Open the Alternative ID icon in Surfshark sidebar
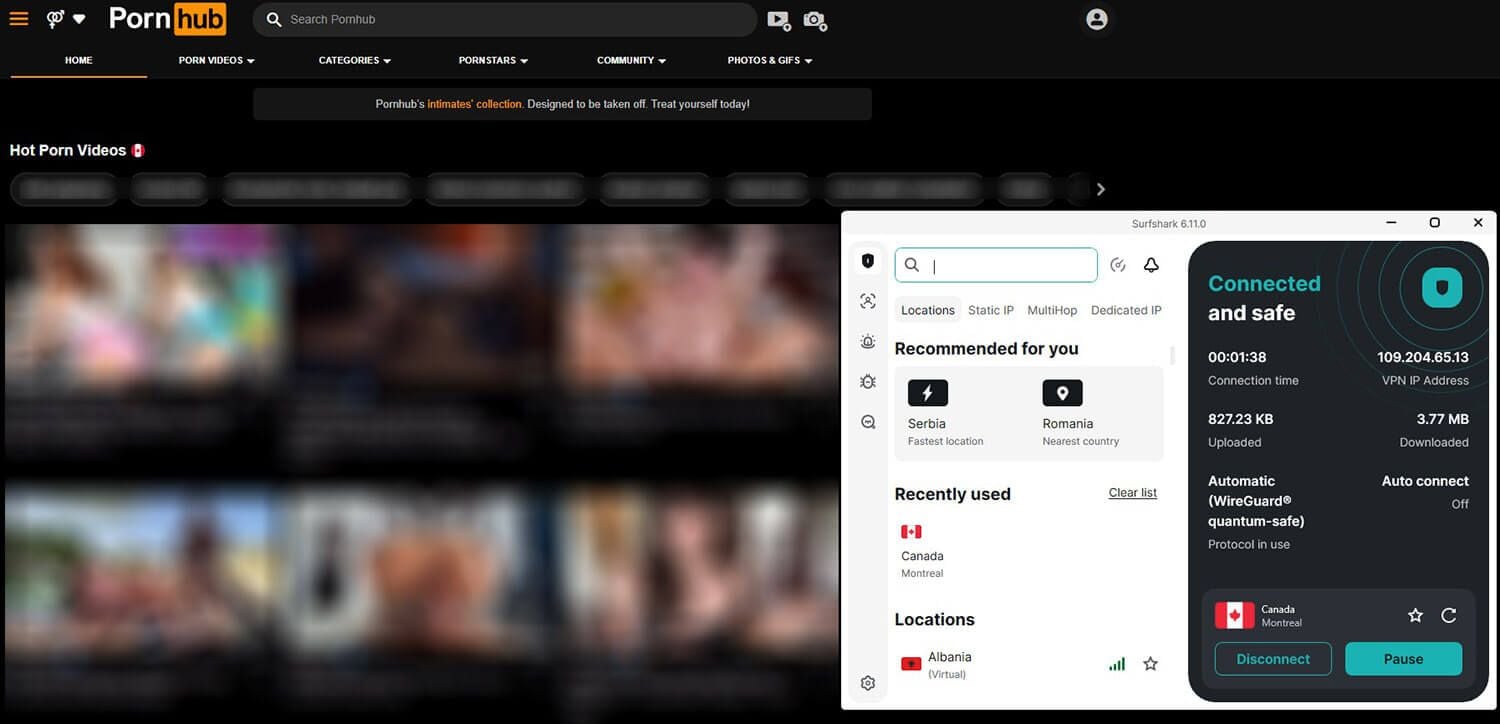The width and height of the screenshot is (1500, 724). point(868,301)
